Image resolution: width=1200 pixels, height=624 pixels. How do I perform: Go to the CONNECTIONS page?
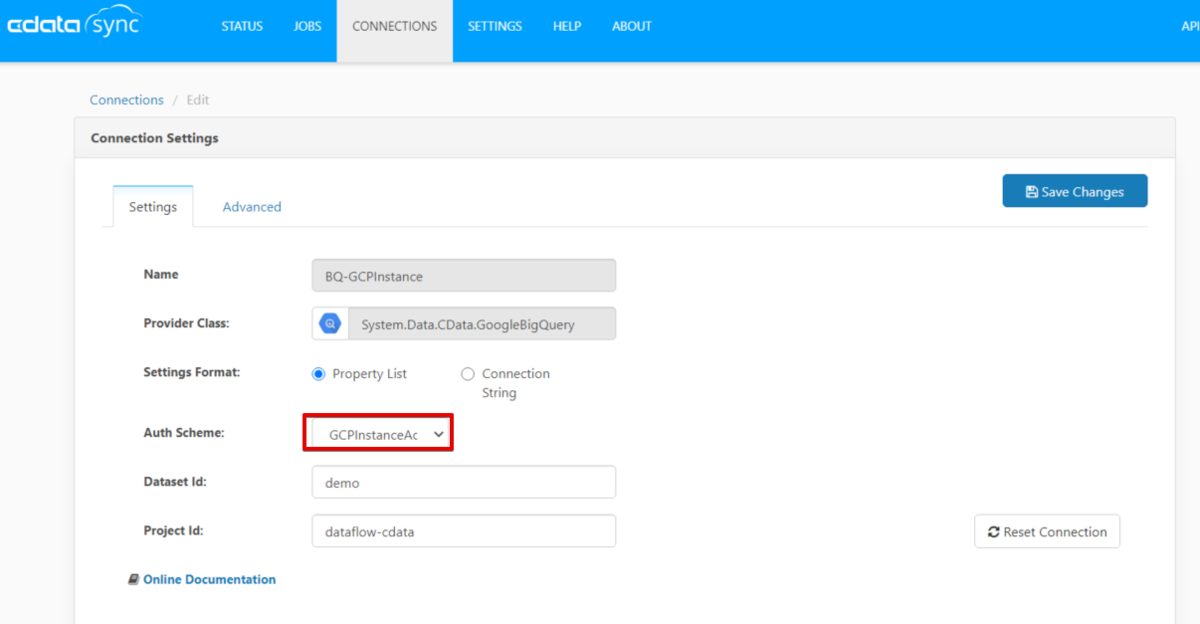[x=395, y=27]
